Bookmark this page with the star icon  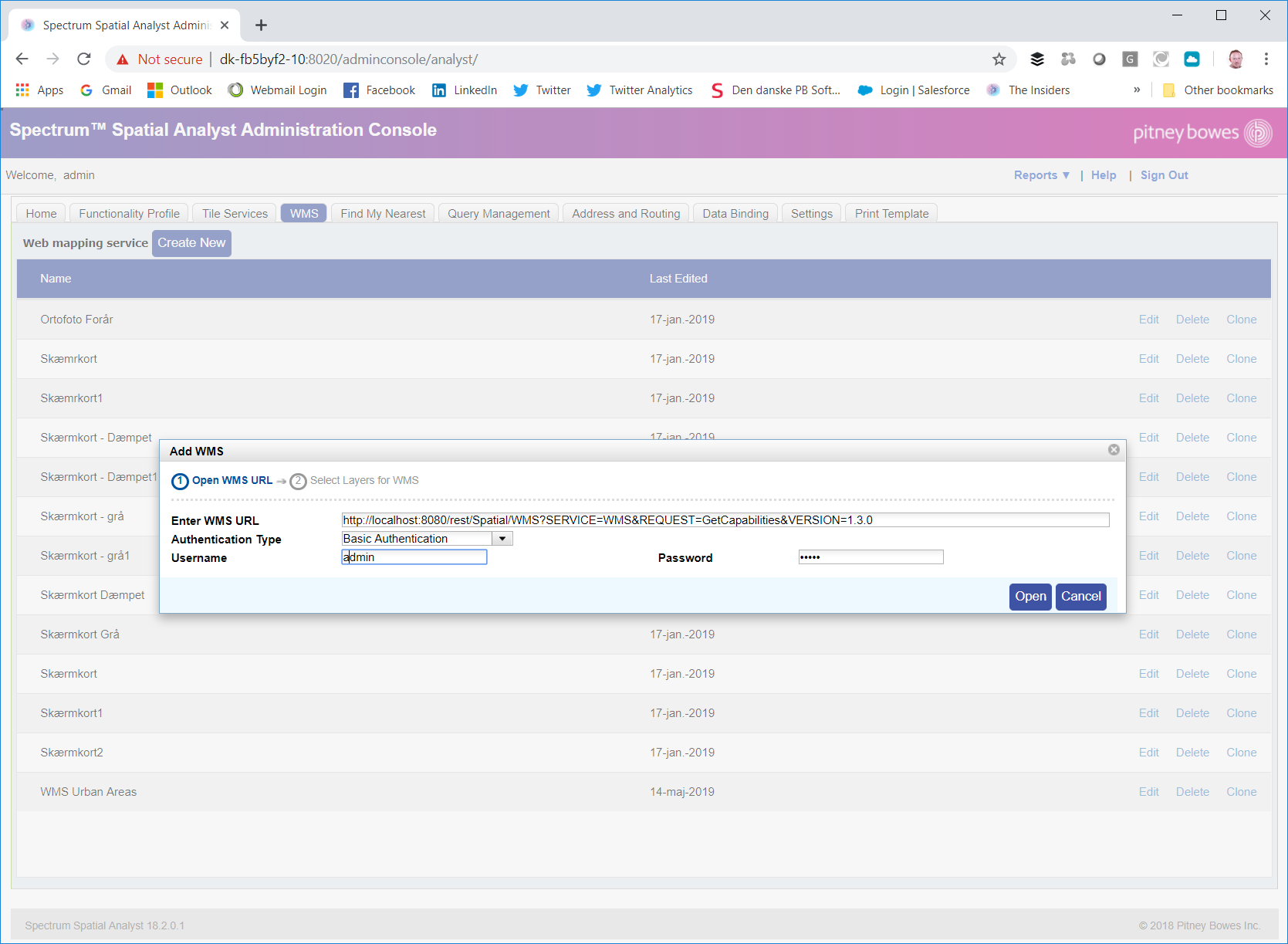[x=999, y=59]
